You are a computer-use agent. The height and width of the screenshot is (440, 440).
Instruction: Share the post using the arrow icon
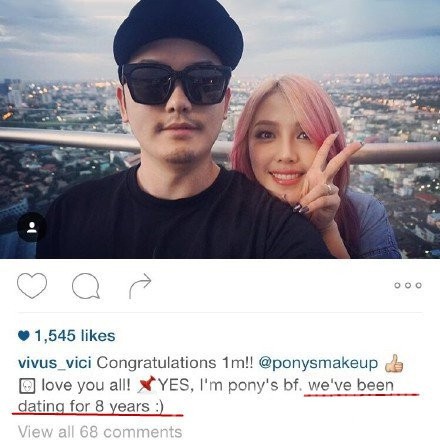pos(140,286)
